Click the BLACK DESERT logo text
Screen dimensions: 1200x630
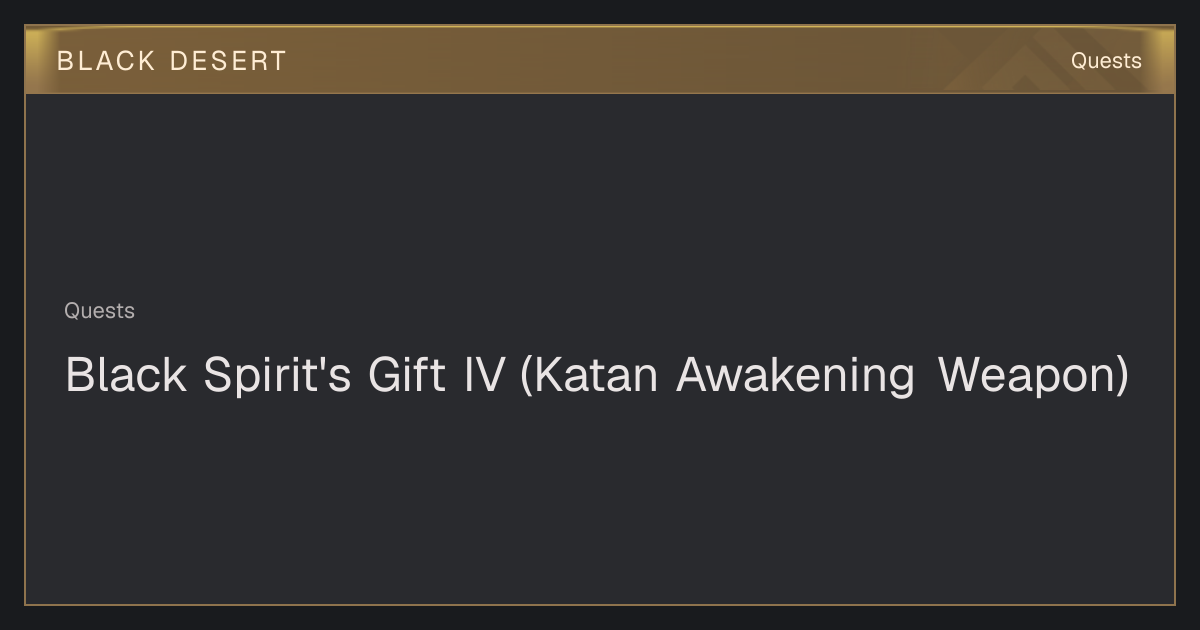click(171, 61)
